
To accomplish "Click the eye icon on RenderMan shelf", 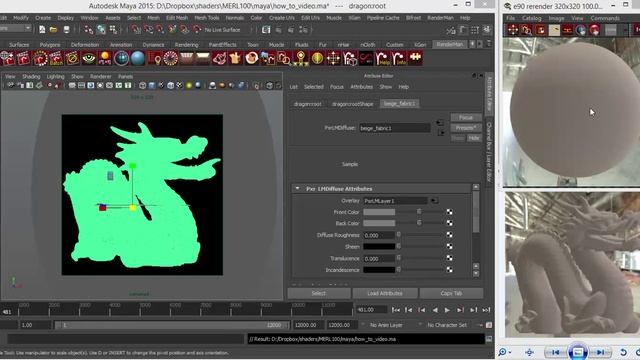I will [89, 58].
